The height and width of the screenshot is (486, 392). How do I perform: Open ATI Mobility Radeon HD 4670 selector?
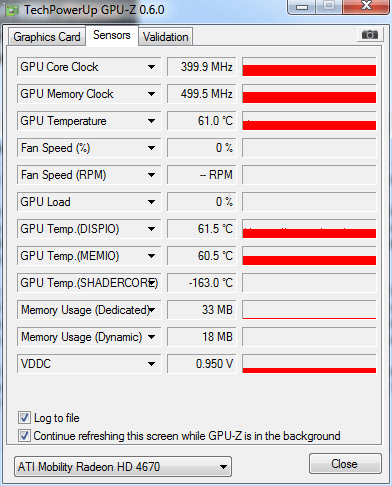pyautogui.click(x=123, y=467)
